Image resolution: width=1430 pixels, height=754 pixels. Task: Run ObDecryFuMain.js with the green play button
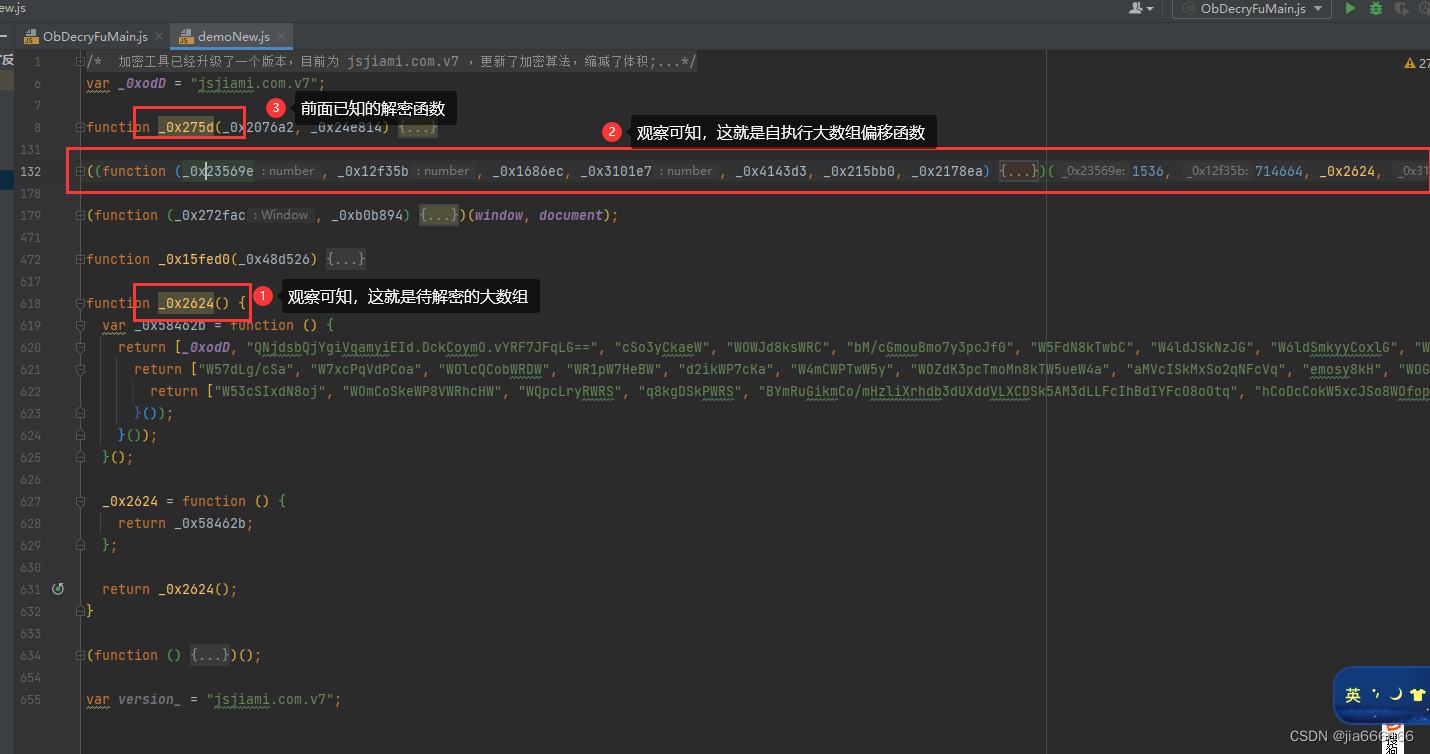pos(1350,8)
